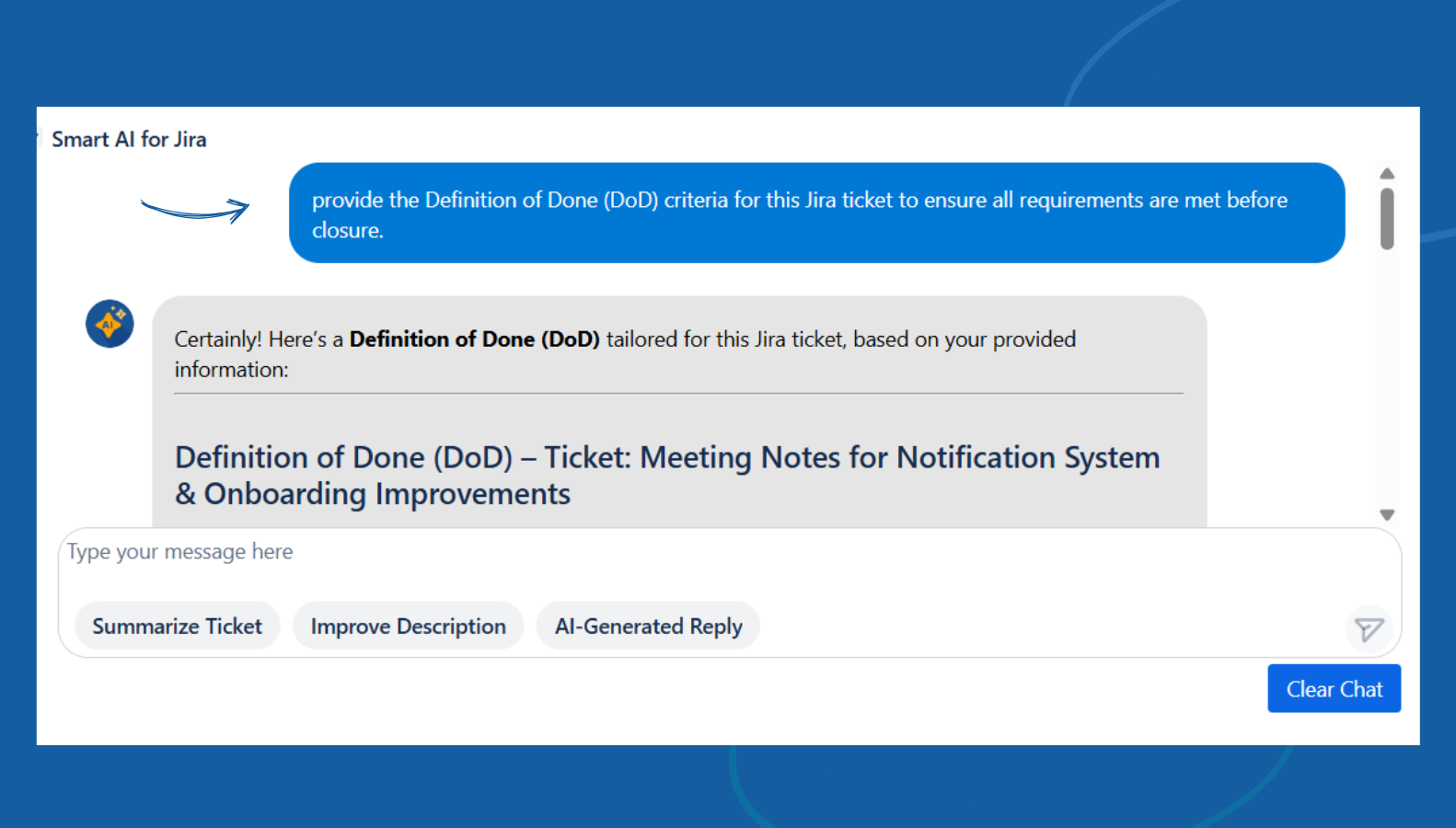Image resolution: width=1456 pixels, height=828 pixels.
Task: Click the blue user prompt message bubble
Action: (816, 213)
